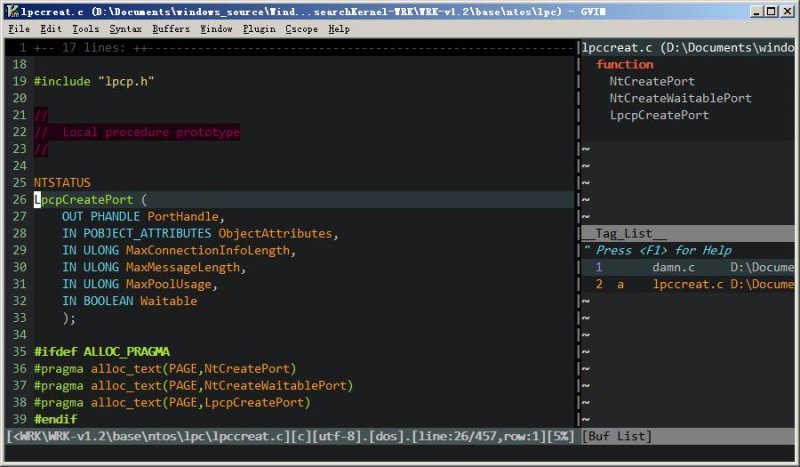Jump to LpcpCreatePort in the tag list

coord(659,115)
